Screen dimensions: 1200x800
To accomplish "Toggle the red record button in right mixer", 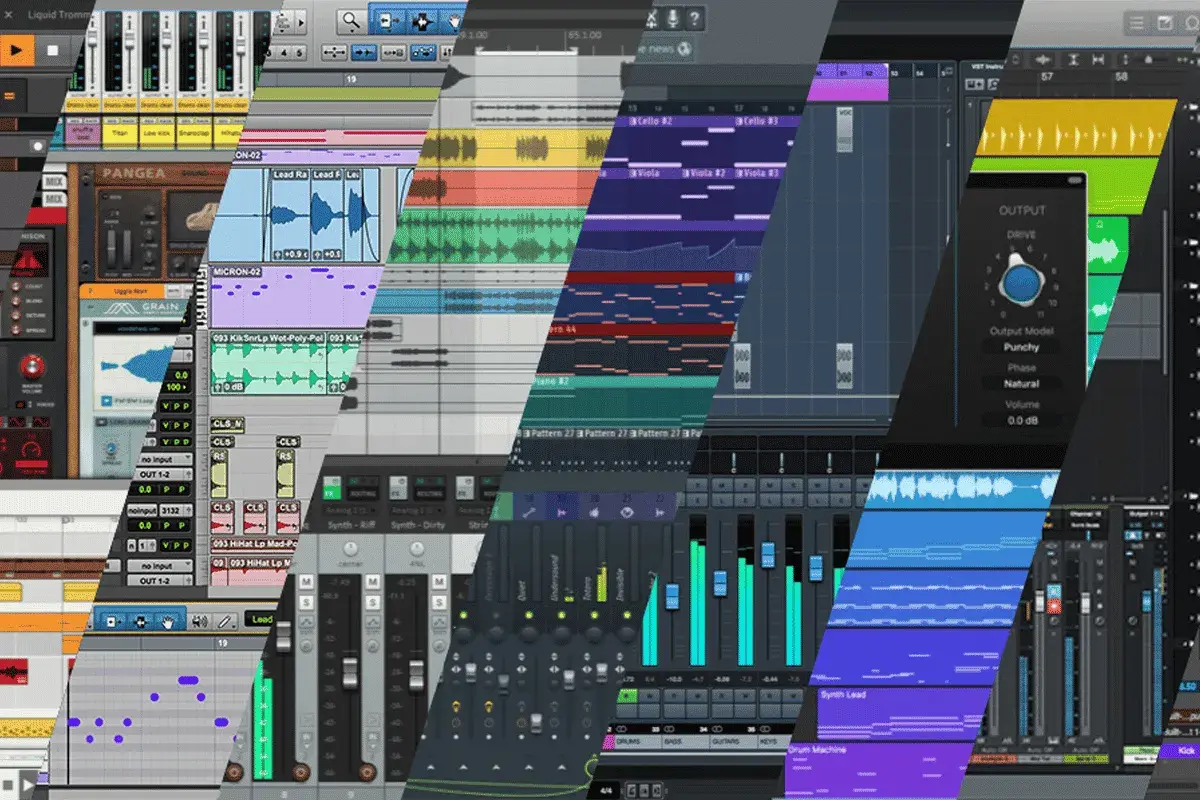I will click(x=1054, y=605).
